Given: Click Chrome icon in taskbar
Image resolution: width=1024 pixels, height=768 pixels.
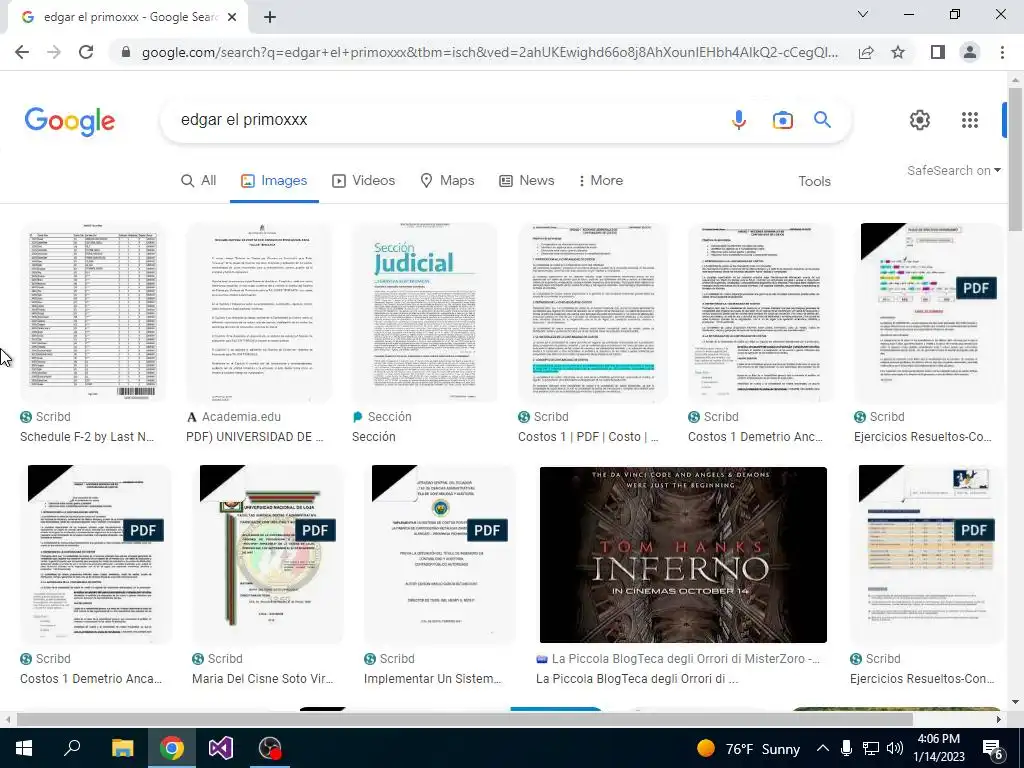Looking at the screenshot, I should [x=172, y=748].
